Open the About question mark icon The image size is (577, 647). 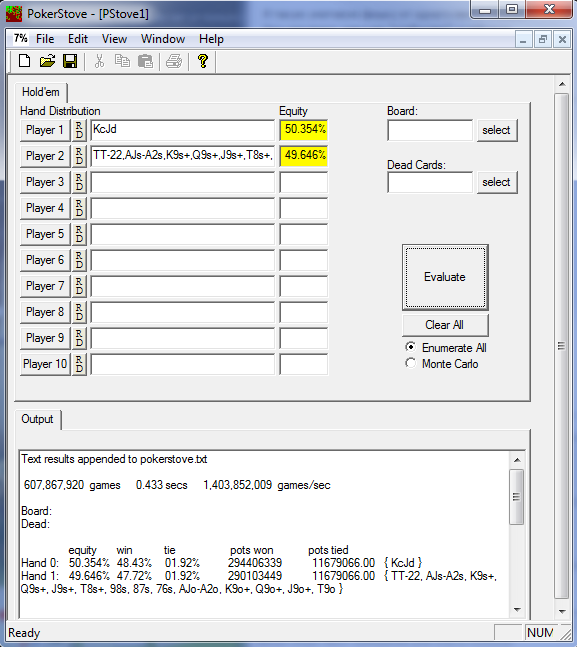point(203,61)
